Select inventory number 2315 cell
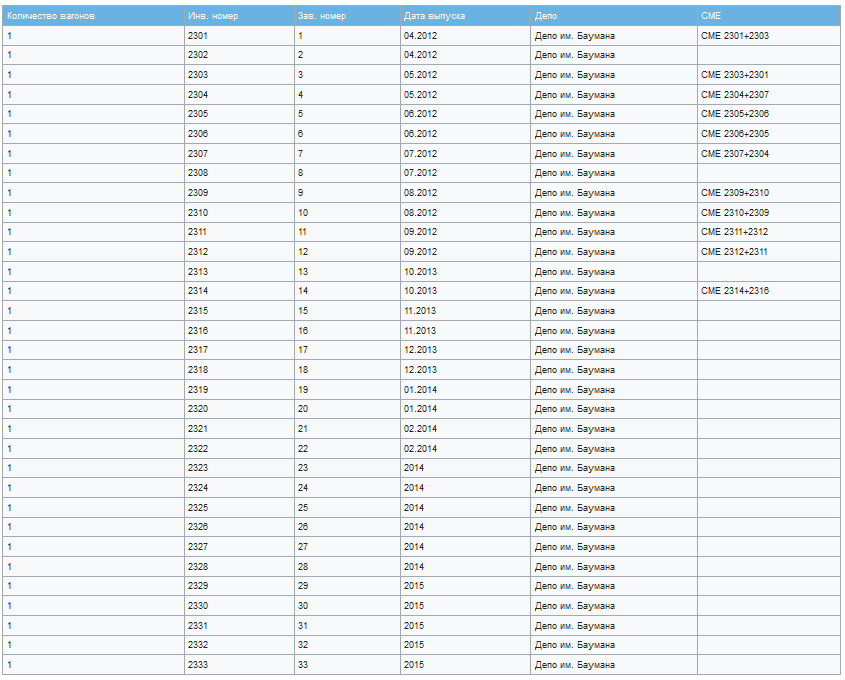 click(198, 311)
